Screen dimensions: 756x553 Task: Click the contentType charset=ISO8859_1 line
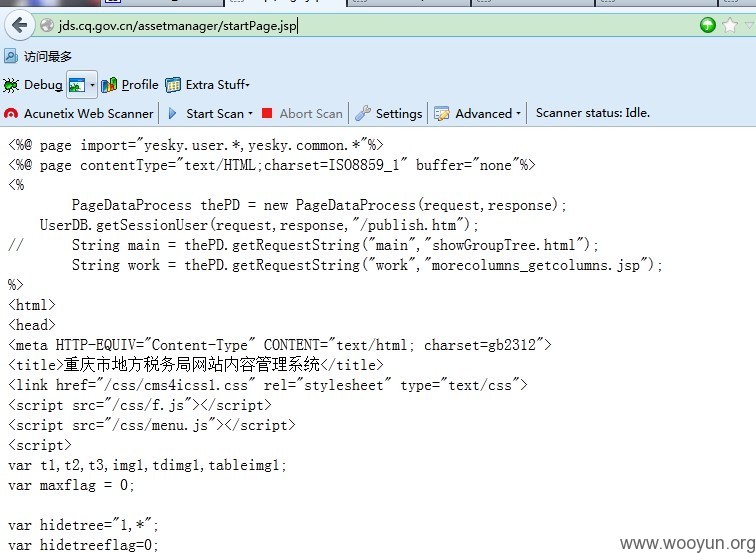coord(271,165)
